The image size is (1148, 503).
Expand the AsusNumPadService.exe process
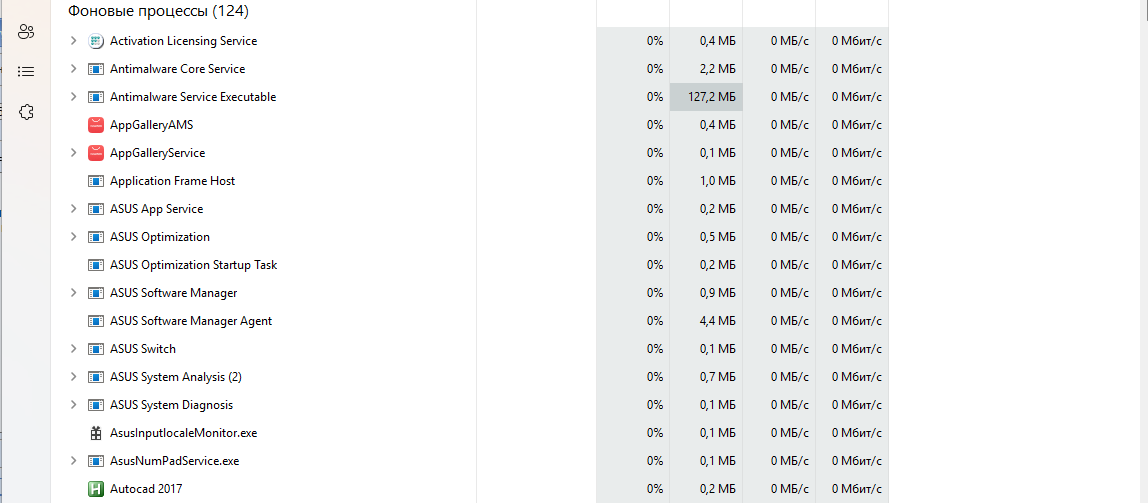[73, 461]
